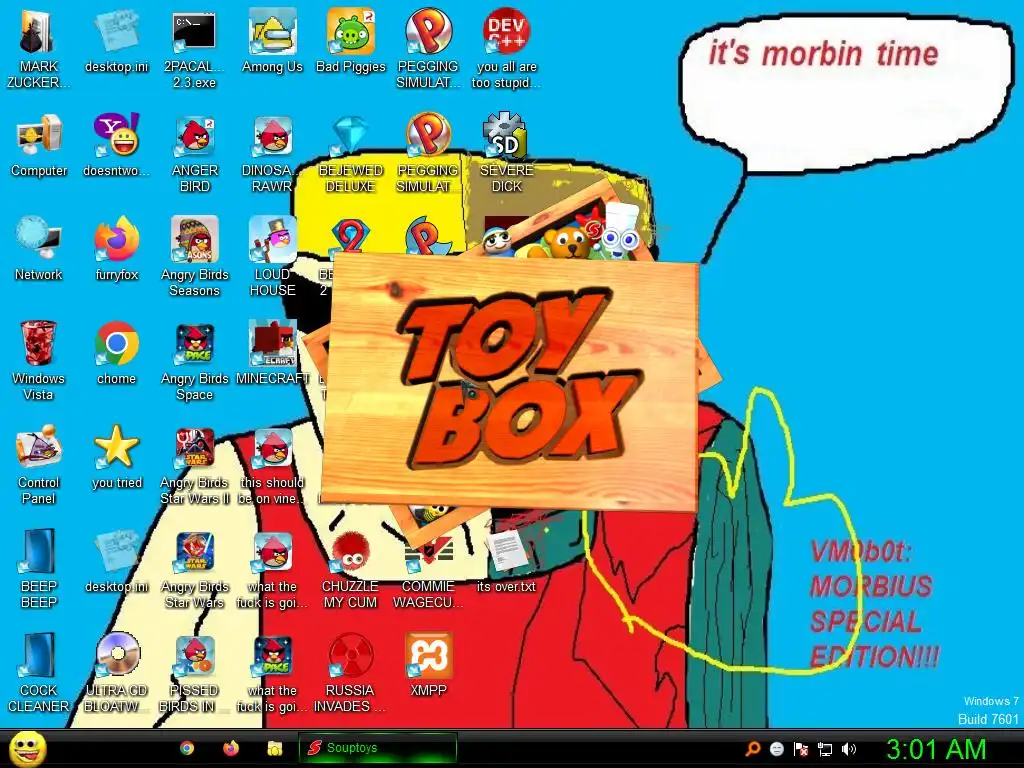
Task: Open the file explorer folder taskbar icon
Action: [x=275, y=748]
